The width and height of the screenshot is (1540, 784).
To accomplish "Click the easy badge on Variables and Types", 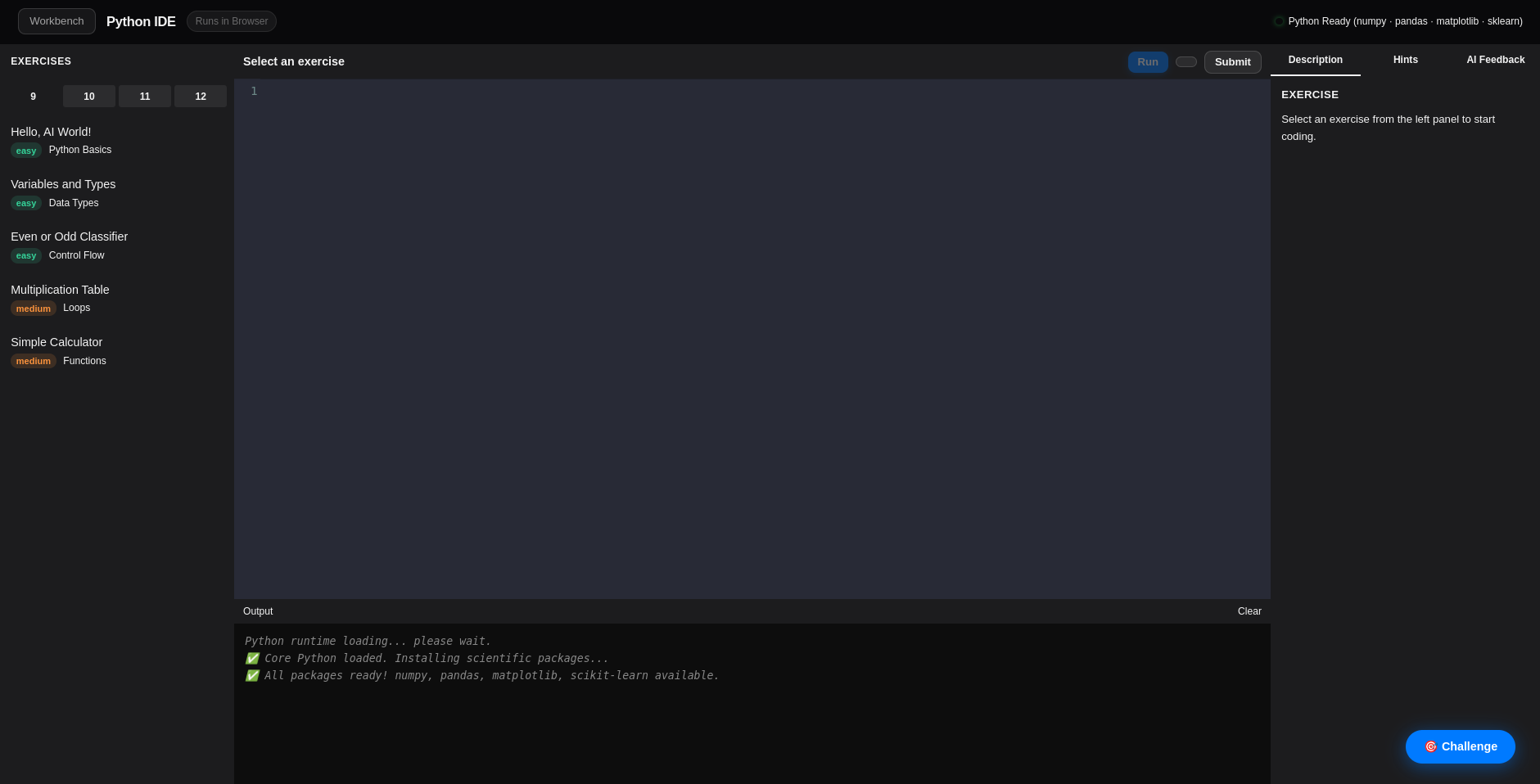I will [25, 203].
